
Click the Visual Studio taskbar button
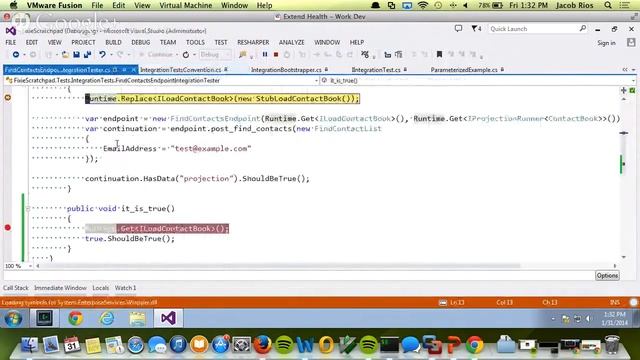[168, 318]
